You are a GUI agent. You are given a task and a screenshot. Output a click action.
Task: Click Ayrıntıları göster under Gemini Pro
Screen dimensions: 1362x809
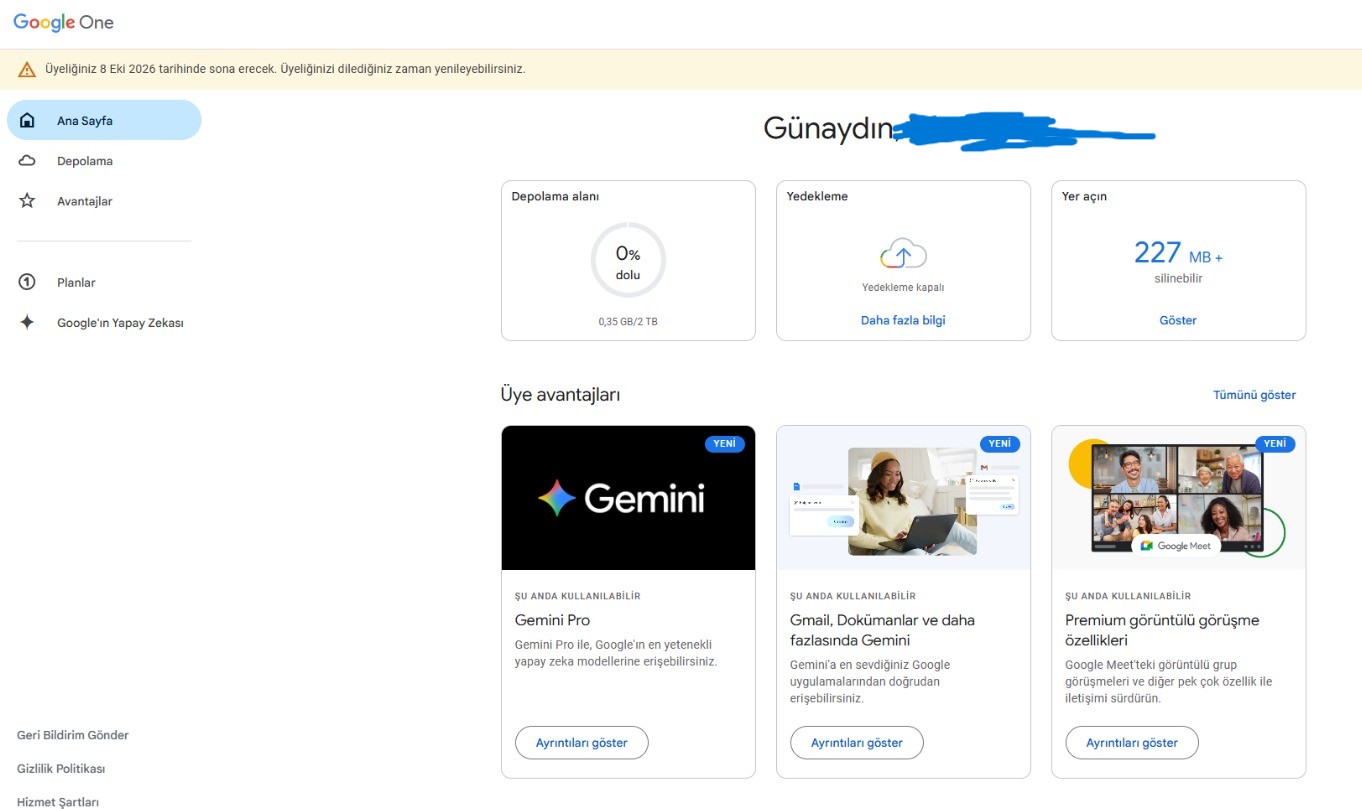[582, 743]
